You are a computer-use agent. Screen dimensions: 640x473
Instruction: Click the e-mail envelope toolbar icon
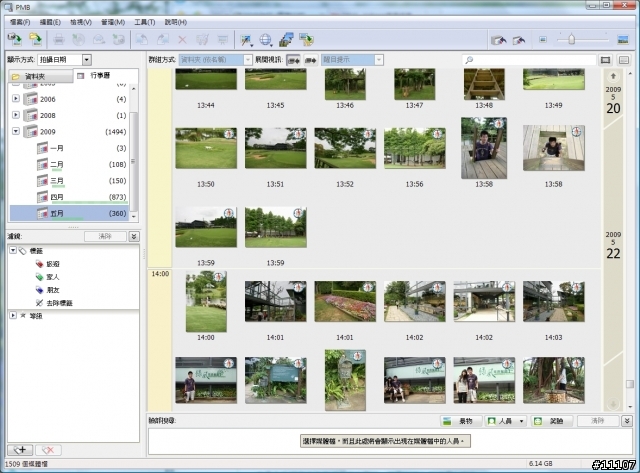99,40
